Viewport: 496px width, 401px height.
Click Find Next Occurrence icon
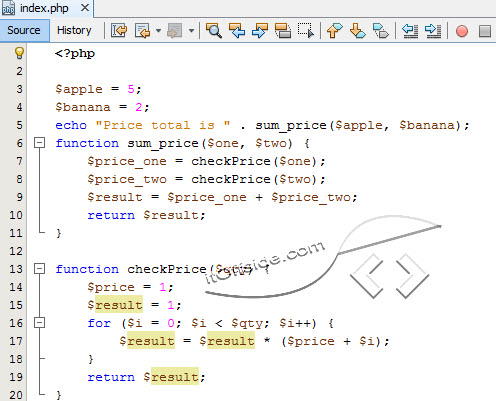260,31
